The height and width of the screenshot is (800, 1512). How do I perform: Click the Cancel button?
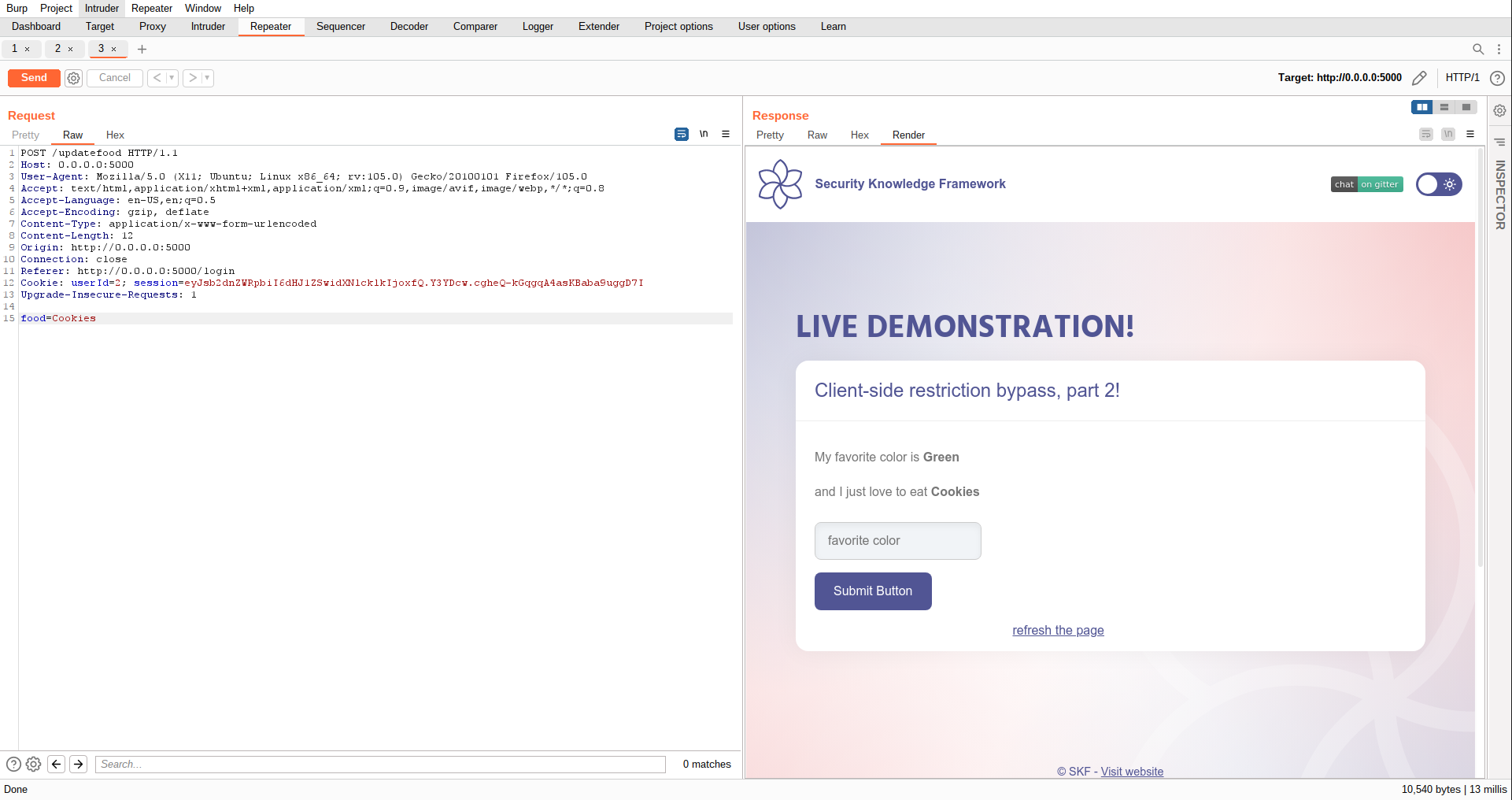coord(115,78)
